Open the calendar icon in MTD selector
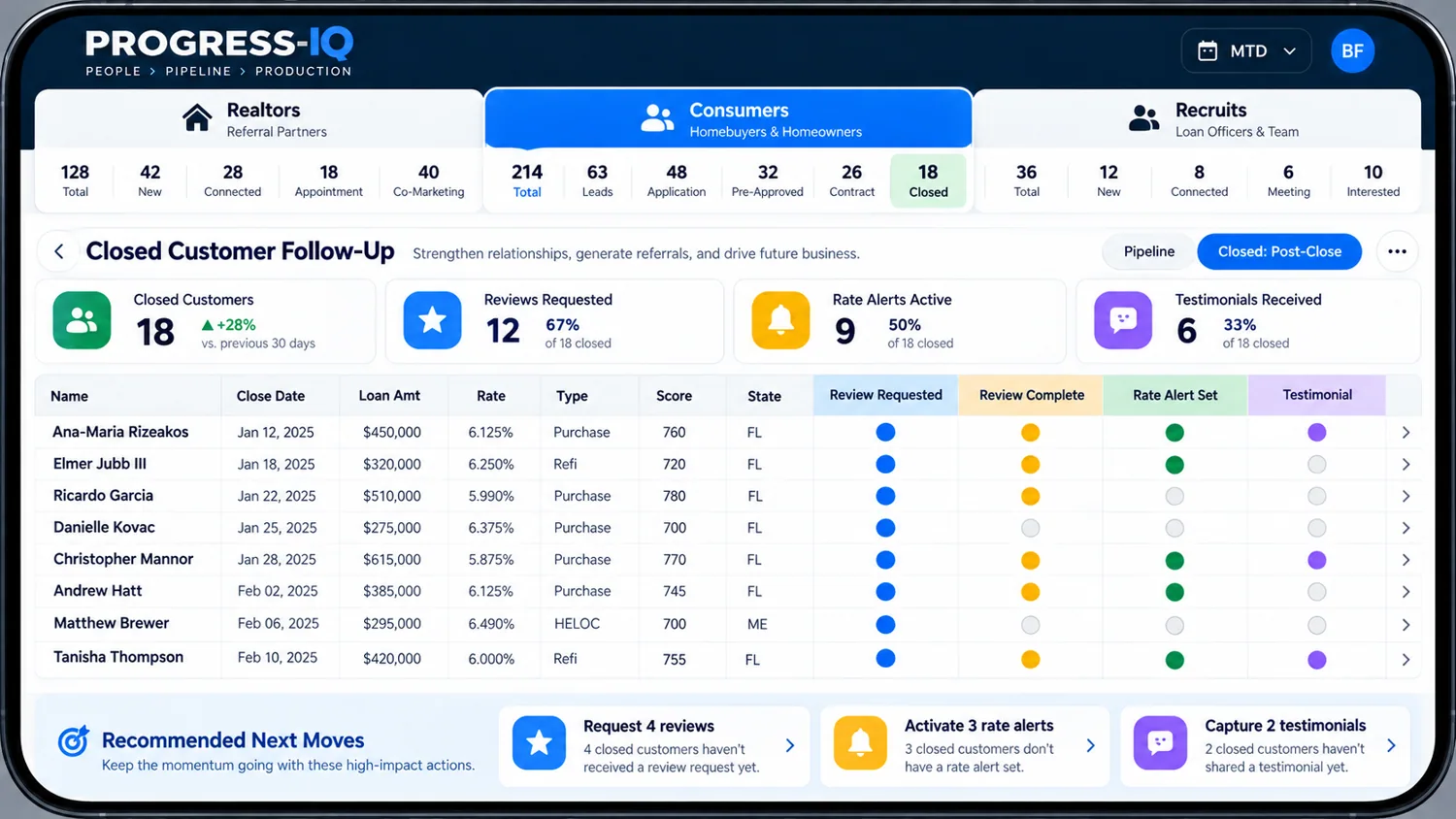Viewport: 1456px width, 819px height. point(1208,51)
